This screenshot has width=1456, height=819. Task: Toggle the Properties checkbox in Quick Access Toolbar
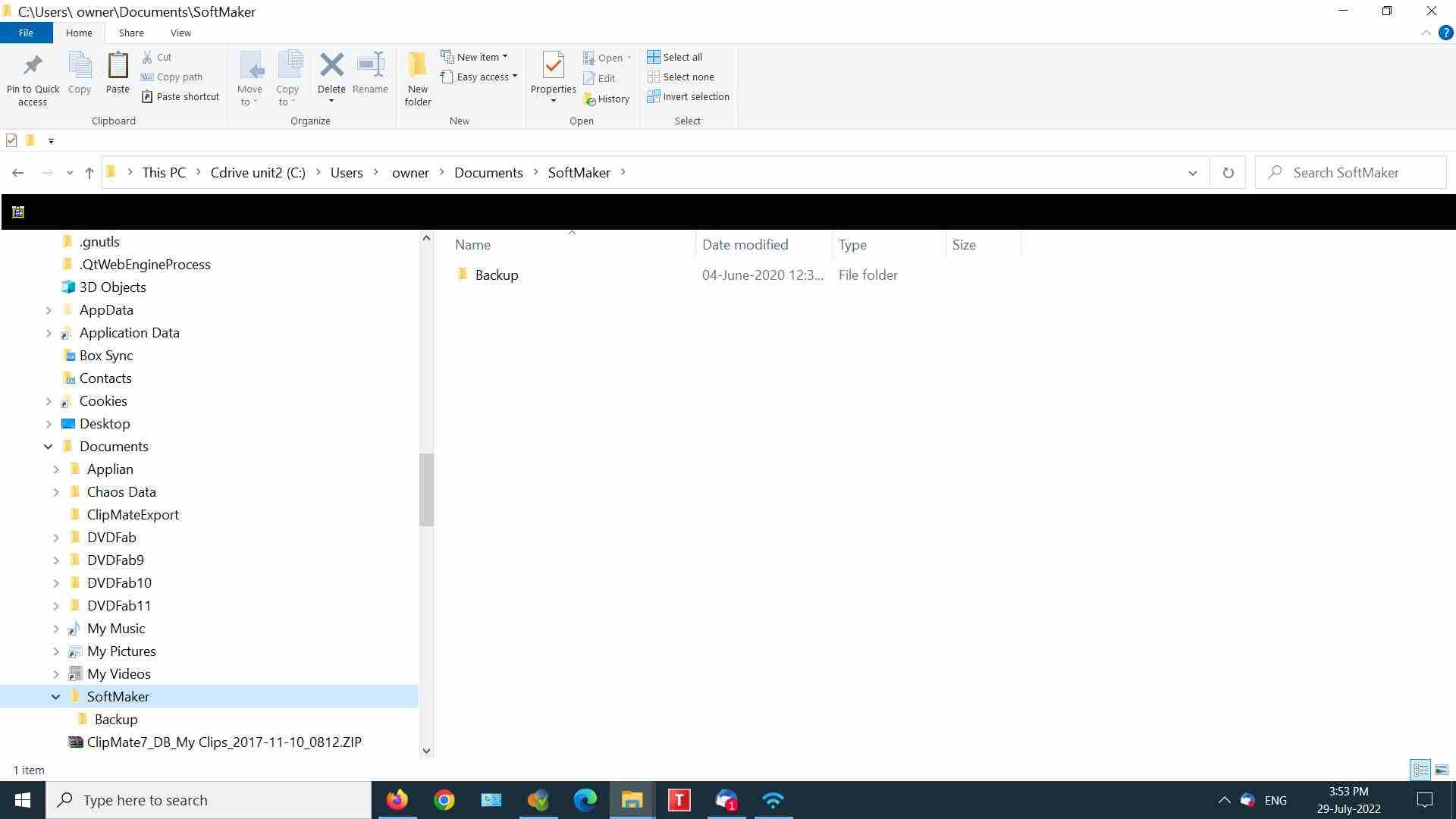(x=11, y=140)
